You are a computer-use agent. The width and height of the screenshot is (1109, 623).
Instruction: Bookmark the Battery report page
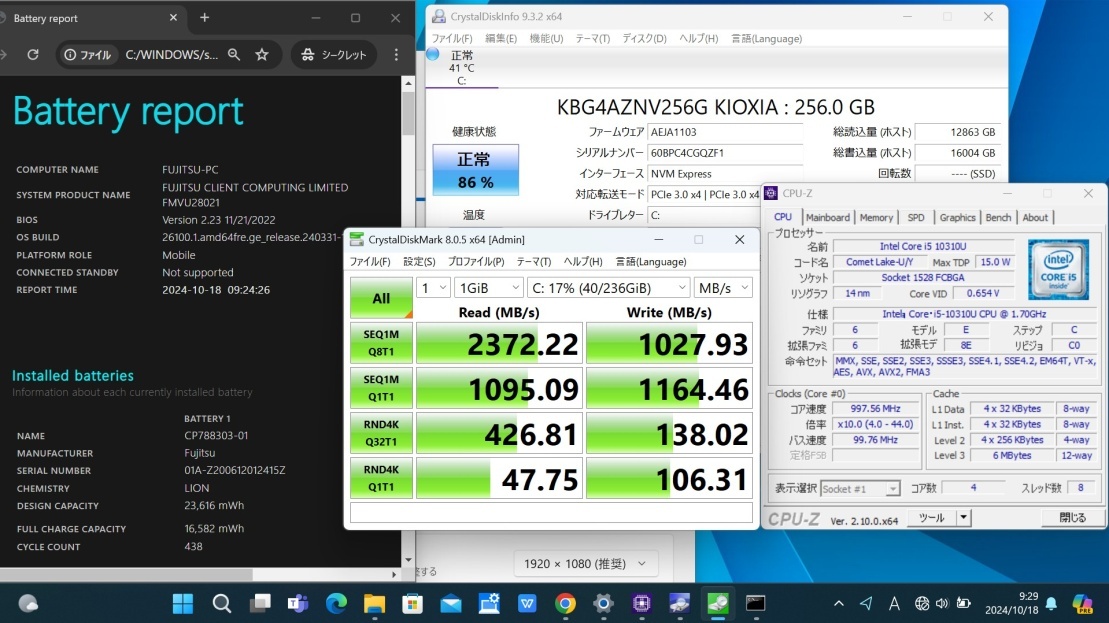click(262, 54)
